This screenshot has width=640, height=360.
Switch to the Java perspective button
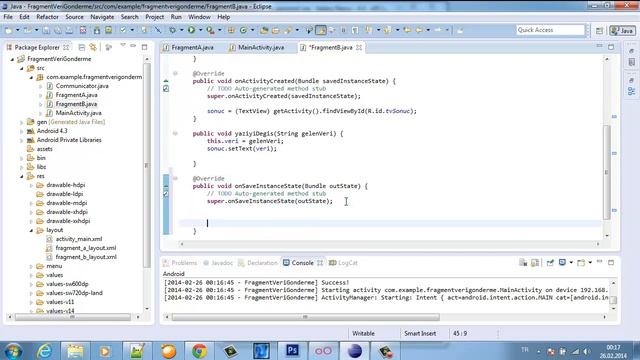[x=622, y=31]
